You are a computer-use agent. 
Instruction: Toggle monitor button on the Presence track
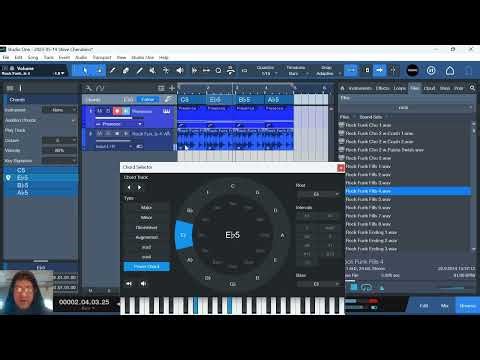pyautogui.click(x=126, y=111)
